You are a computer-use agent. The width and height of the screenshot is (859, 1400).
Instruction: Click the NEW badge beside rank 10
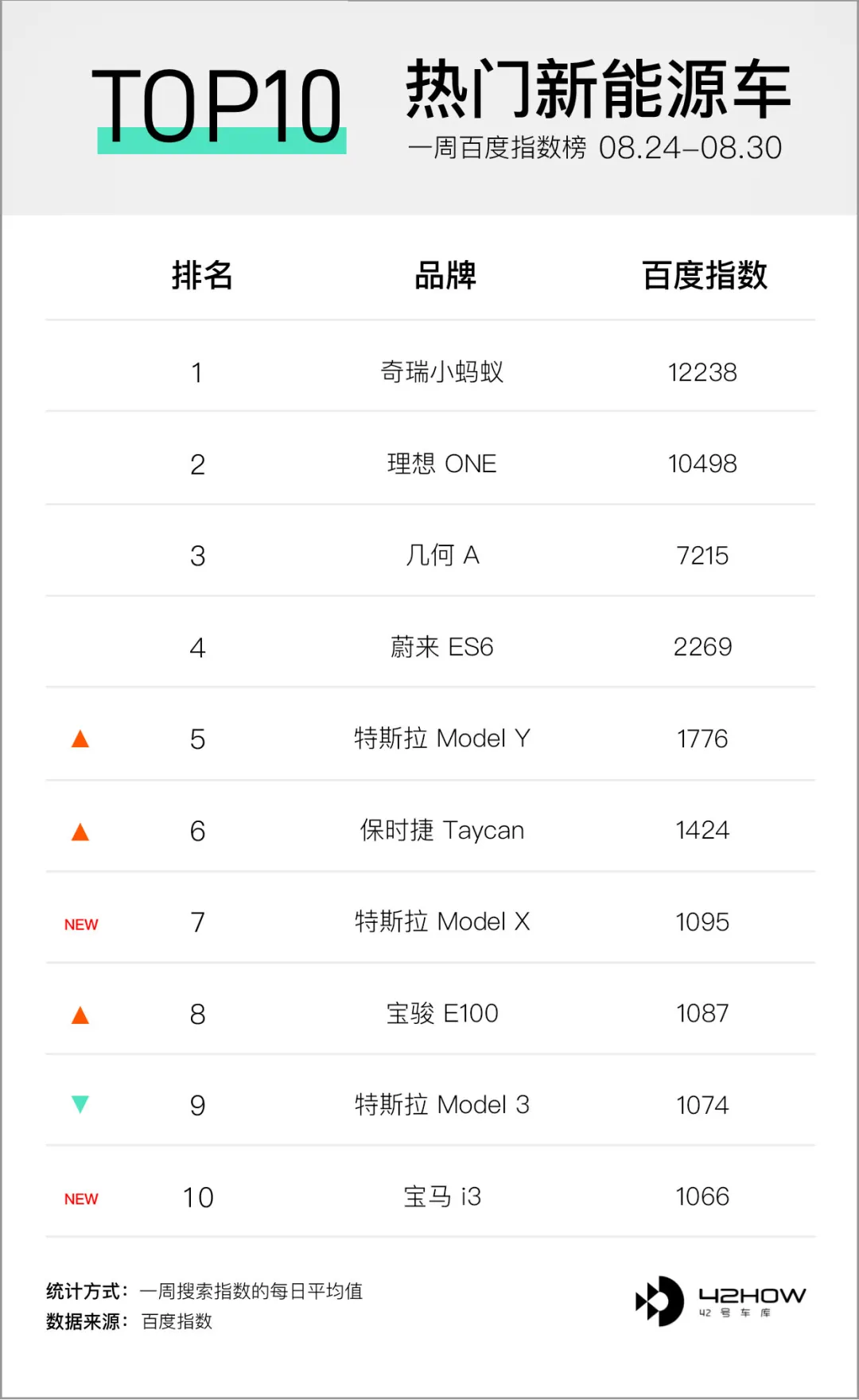coord(81,1199)
